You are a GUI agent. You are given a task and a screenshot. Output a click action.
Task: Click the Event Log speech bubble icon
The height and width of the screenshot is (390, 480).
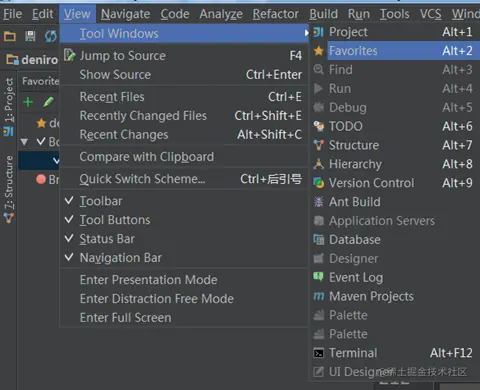pyautogui.click(x=319, y=277)
